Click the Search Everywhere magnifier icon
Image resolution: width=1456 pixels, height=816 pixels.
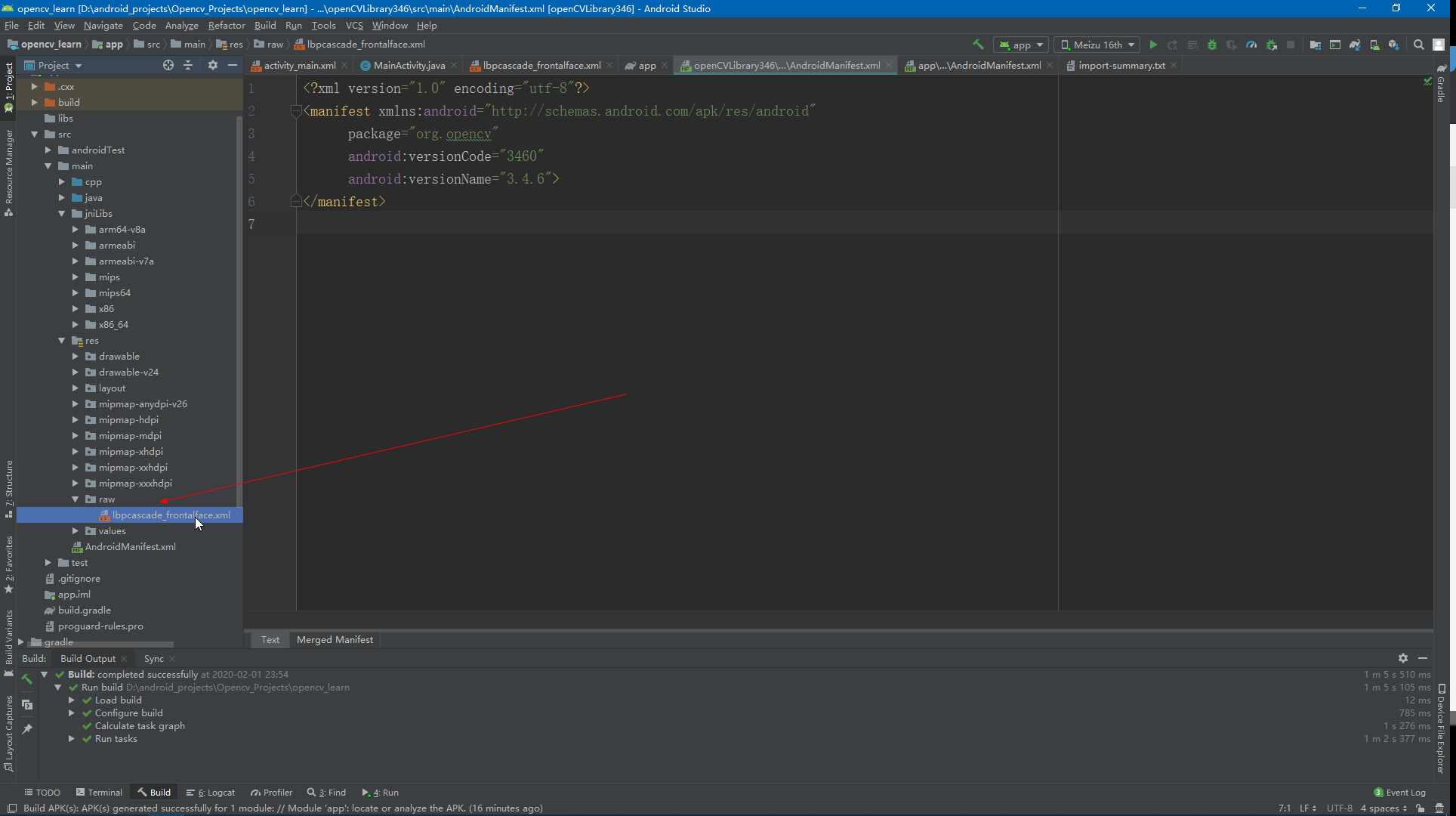(x=1419, y=45)
